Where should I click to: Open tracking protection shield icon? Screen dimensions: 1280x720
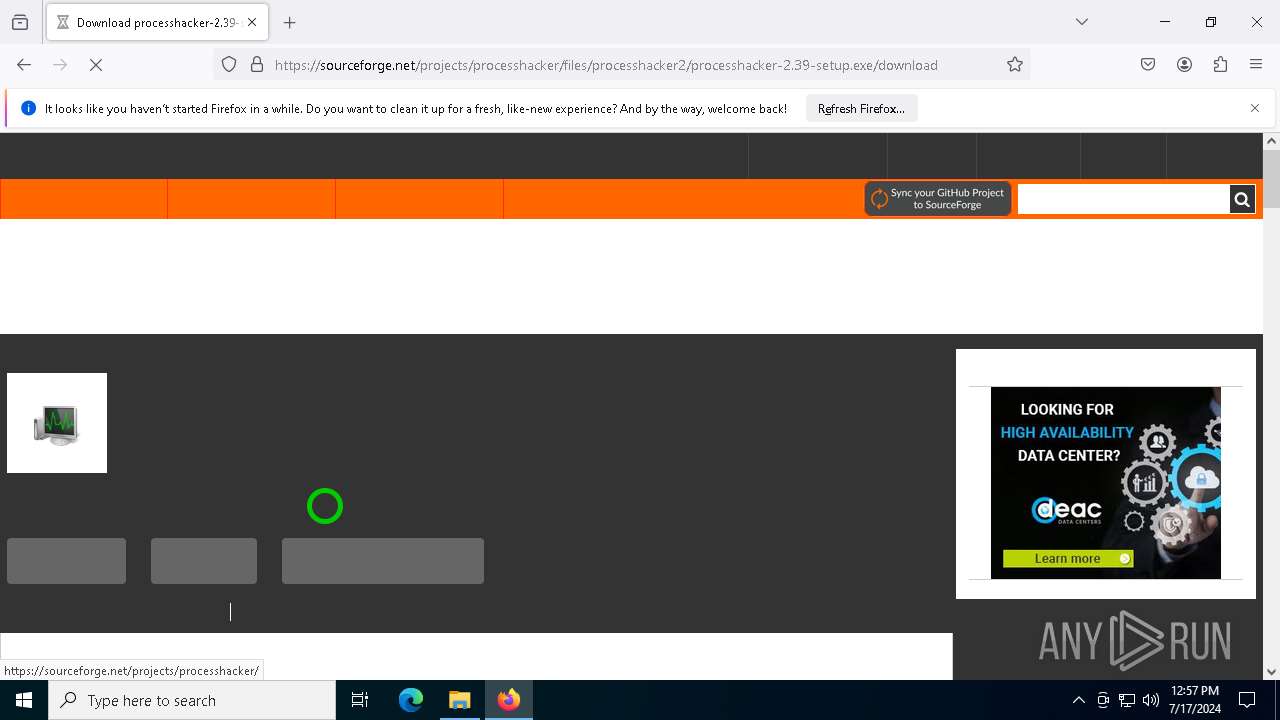click(x=229, y=65)
